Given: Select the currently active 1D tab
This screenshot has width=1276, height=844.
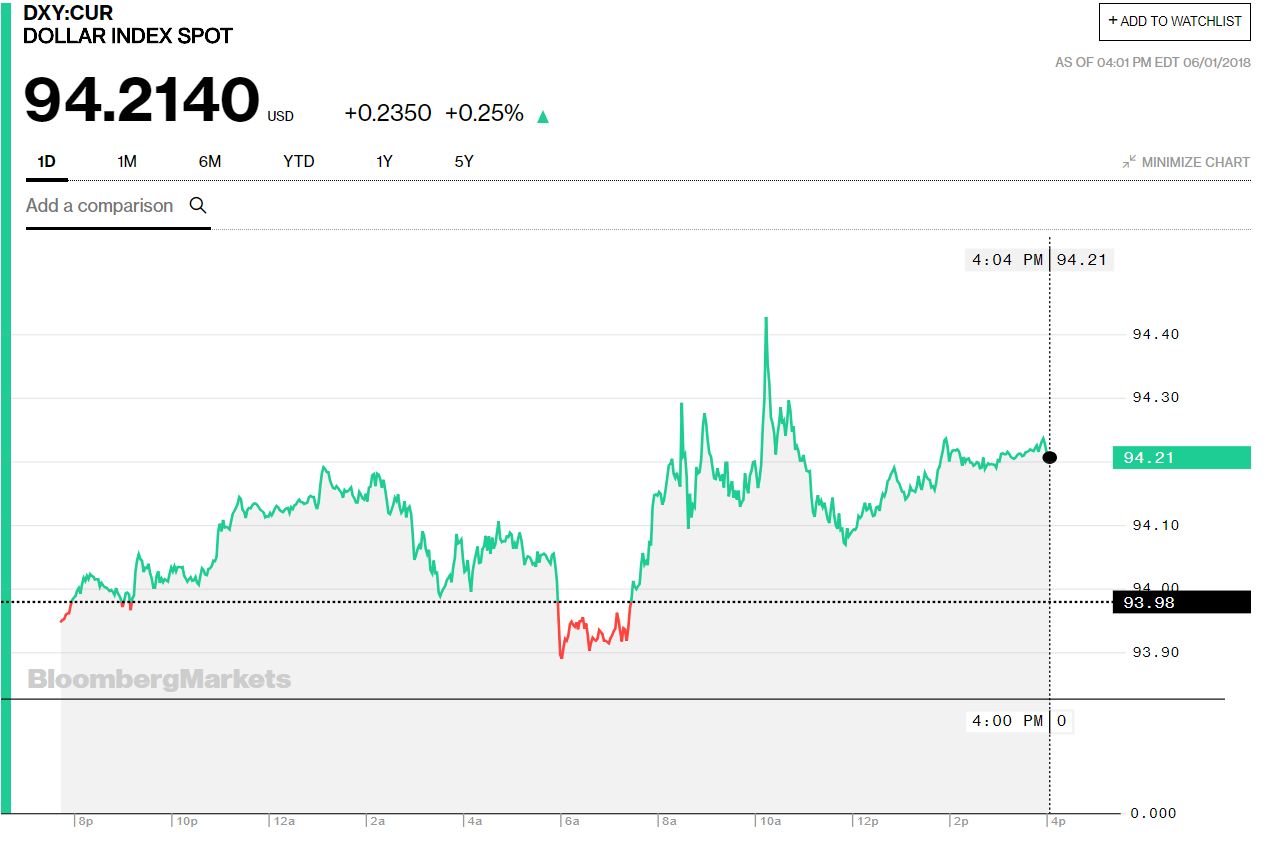Looking at the screenshot, I should coord(46,161).
